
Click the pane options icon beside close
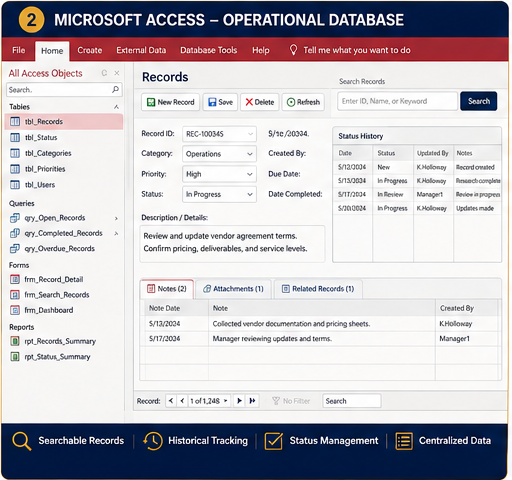click(104, 73)
